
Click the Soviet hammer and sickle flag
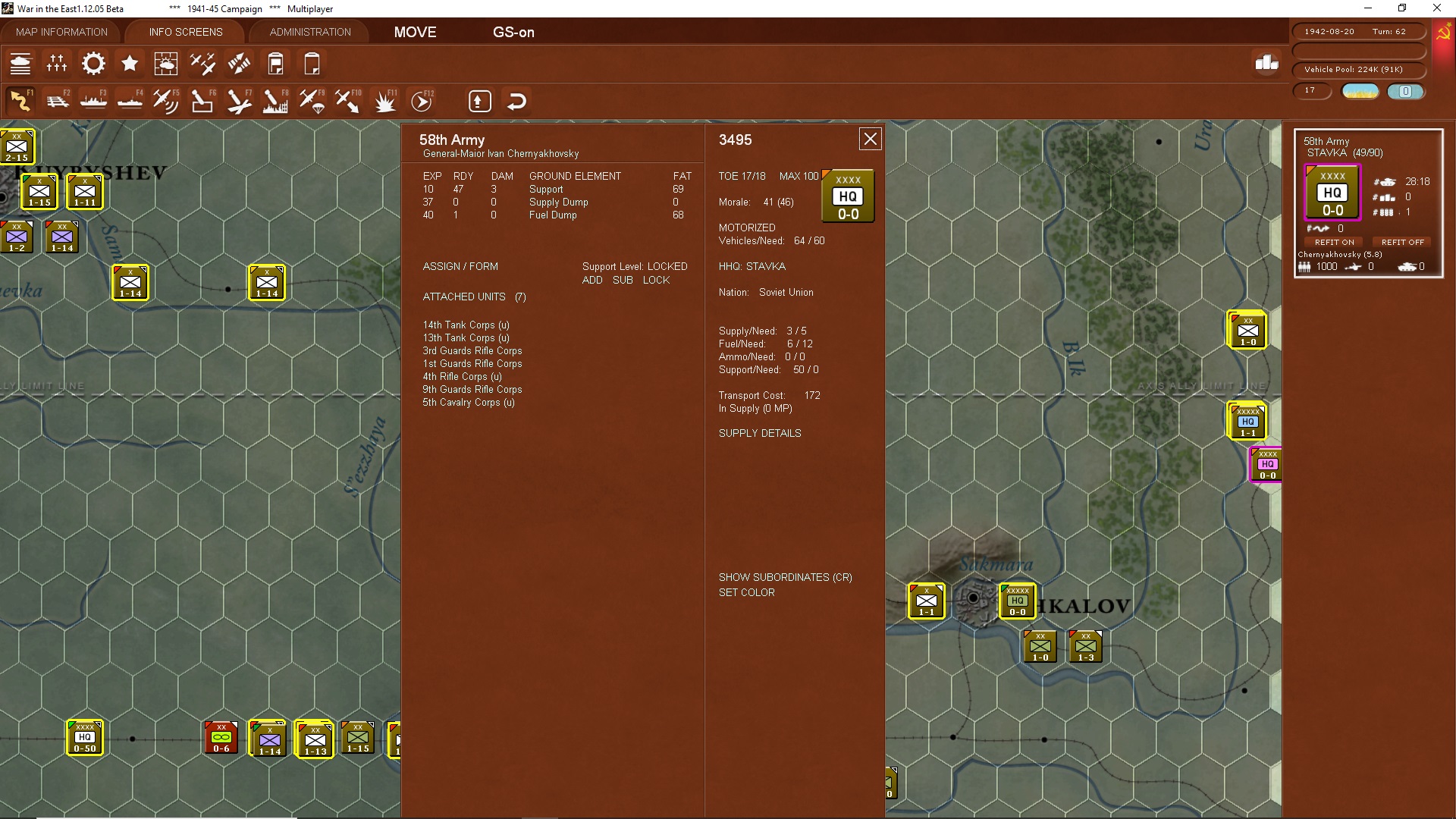click(1442, 33)
